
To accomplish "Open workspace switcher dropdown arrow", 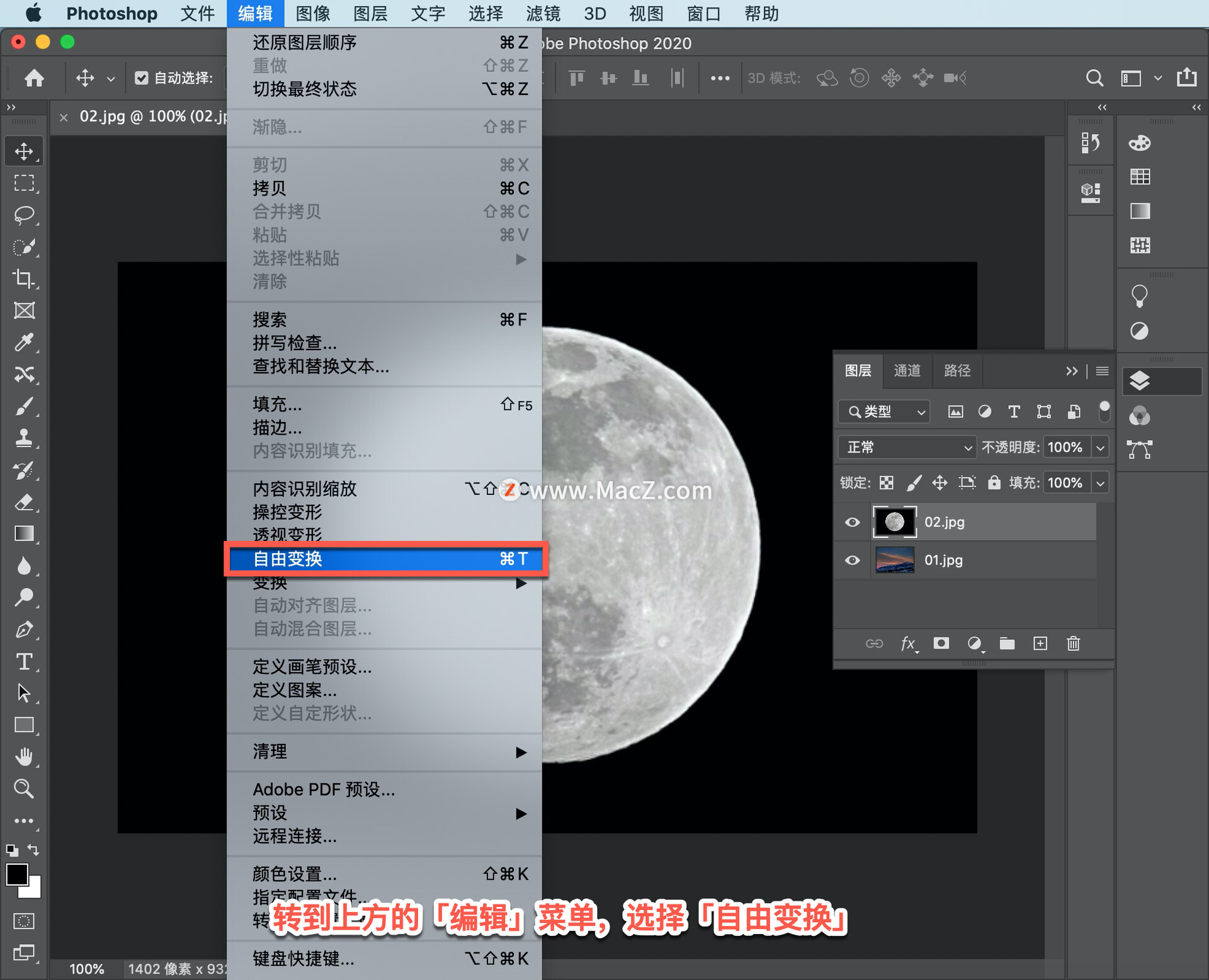I will (1158, 78).
